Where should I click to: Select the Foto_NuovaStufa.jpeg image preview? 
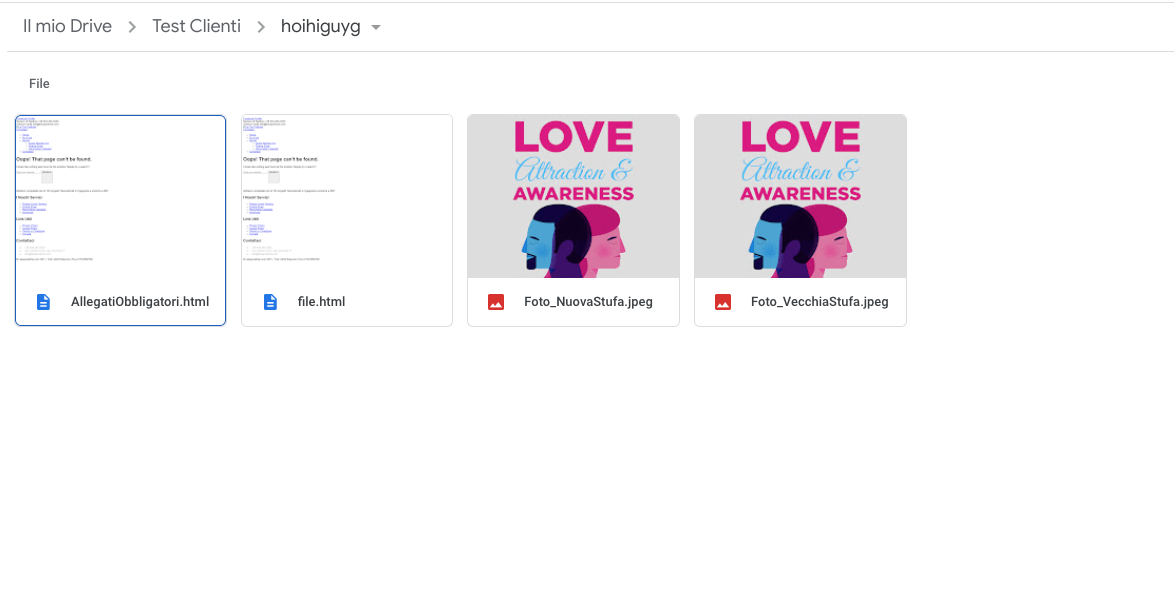(x=574, y=196)
